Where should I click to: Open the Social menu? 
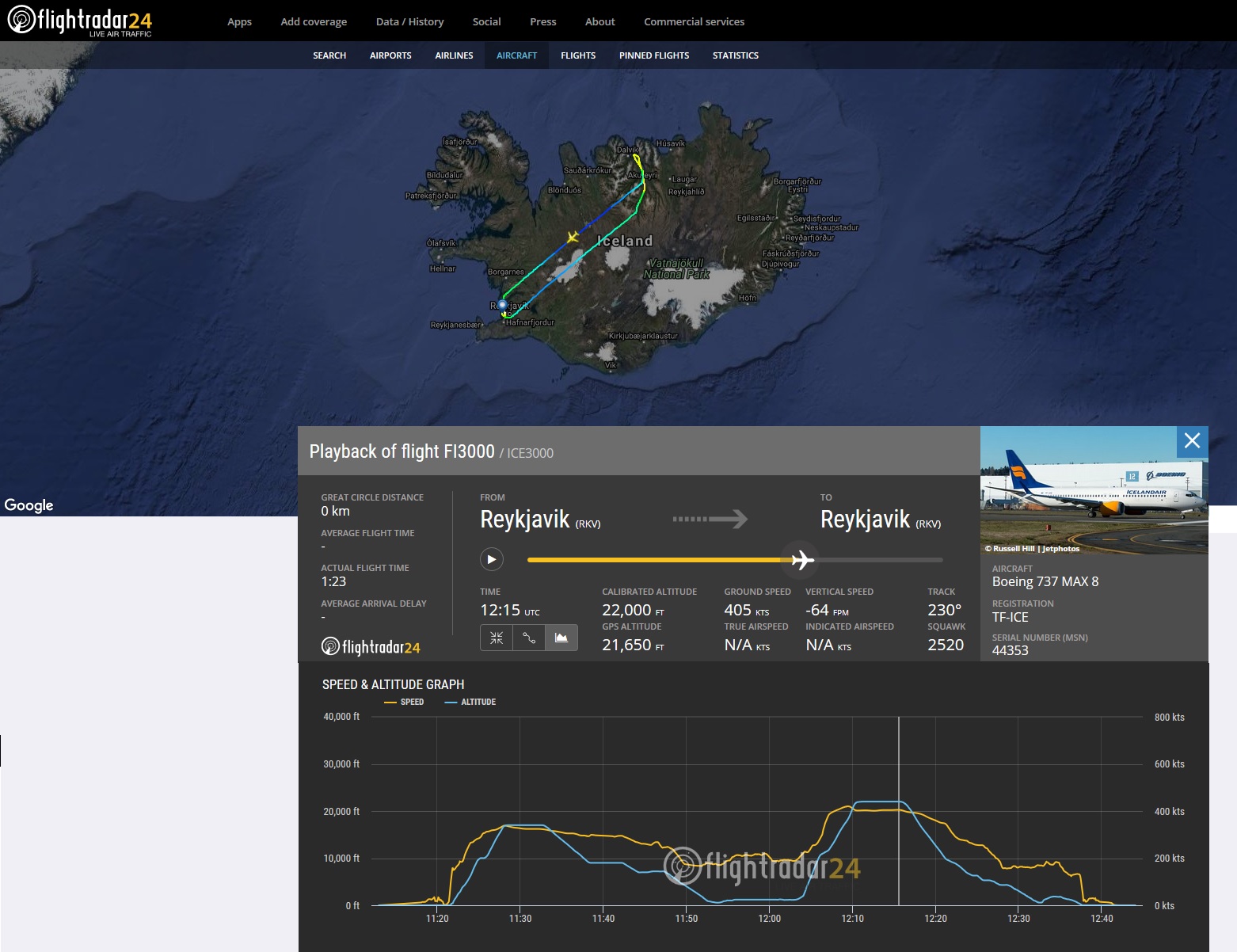click(x=486, y=21)
